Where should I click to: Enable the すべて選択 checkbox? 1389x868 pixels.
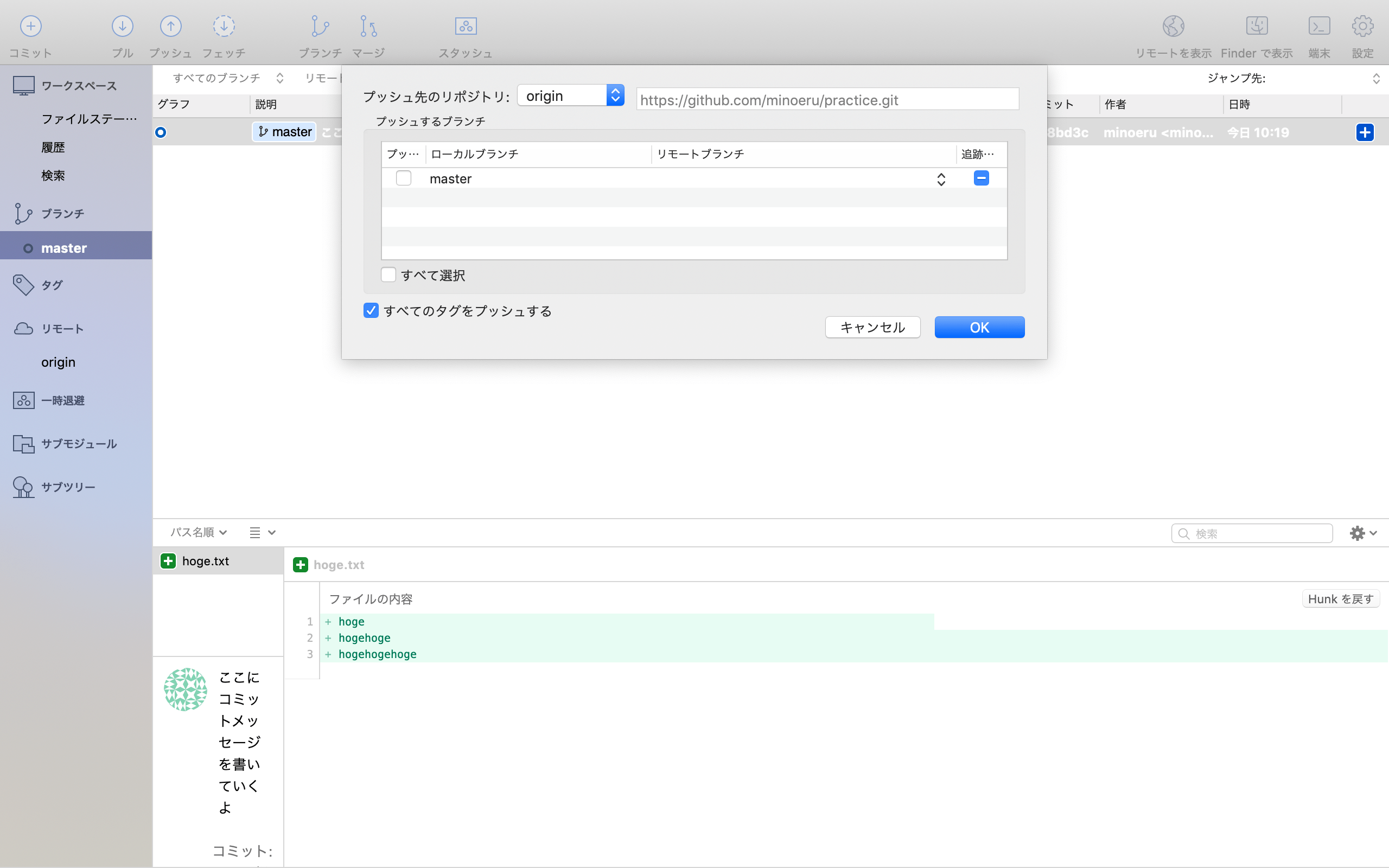coord(388,275)
